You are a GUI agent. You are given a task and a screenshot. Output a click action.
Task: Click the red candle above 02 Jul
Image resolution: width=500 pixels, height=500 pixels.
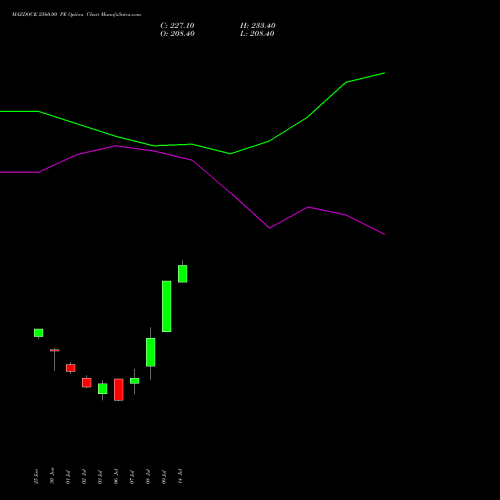coord(87,383)
